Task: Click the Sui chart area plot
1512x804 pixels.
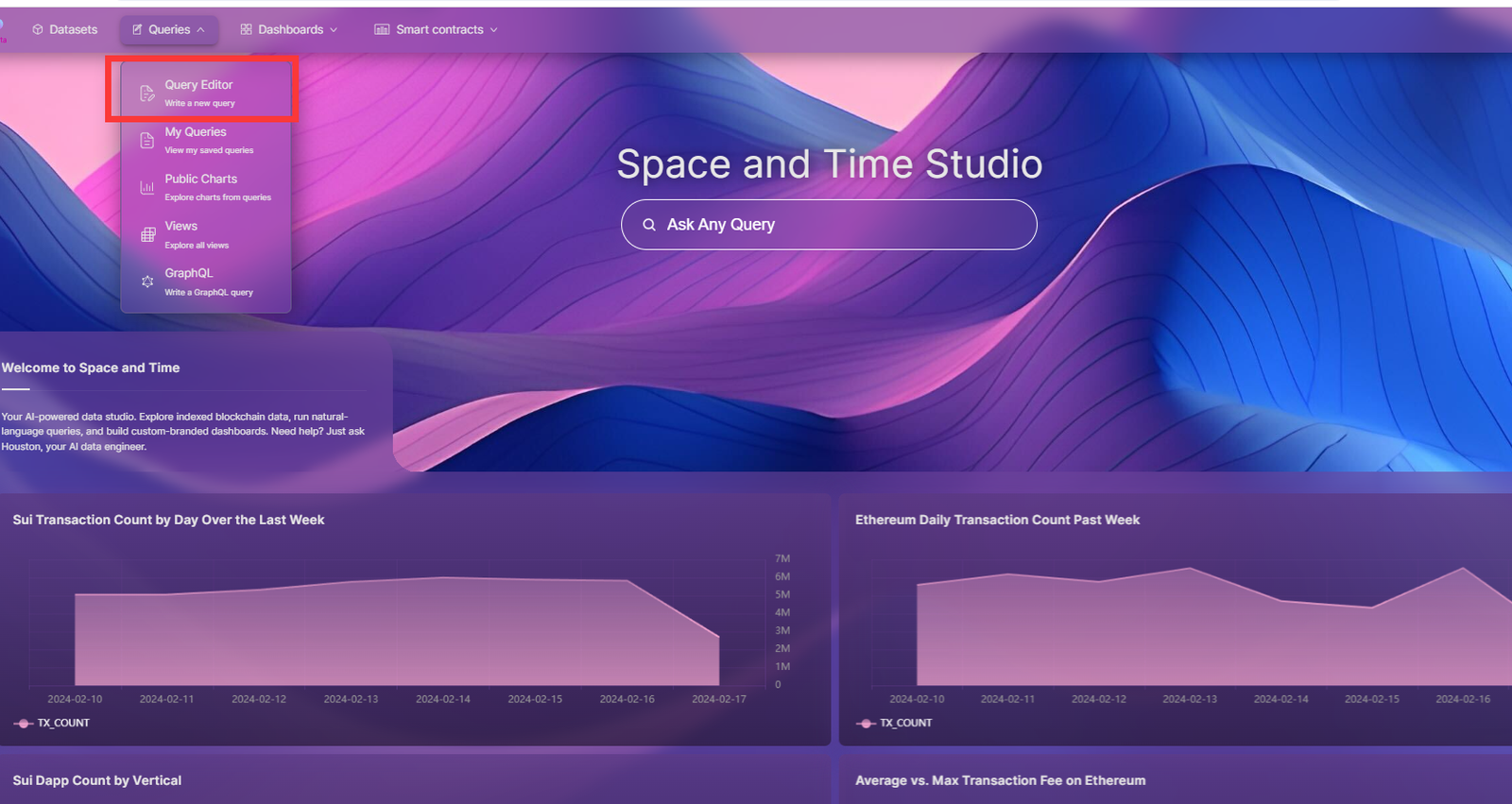Action: pyautogui.click(x=397, y=631)
